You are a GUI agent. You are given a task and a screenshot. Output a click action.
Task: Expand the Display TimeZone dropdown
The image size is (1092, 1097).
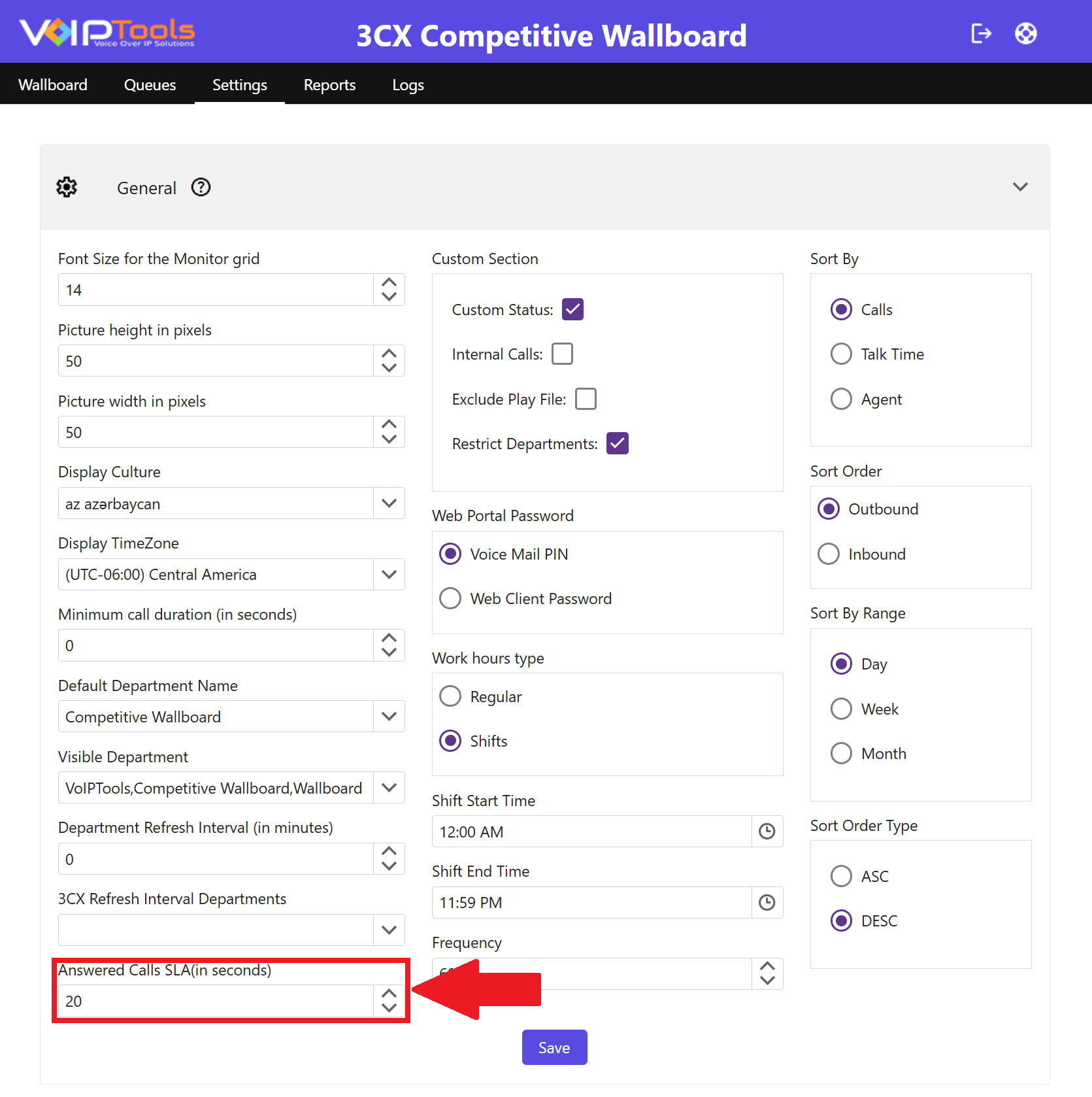click(x=231, y=574)
